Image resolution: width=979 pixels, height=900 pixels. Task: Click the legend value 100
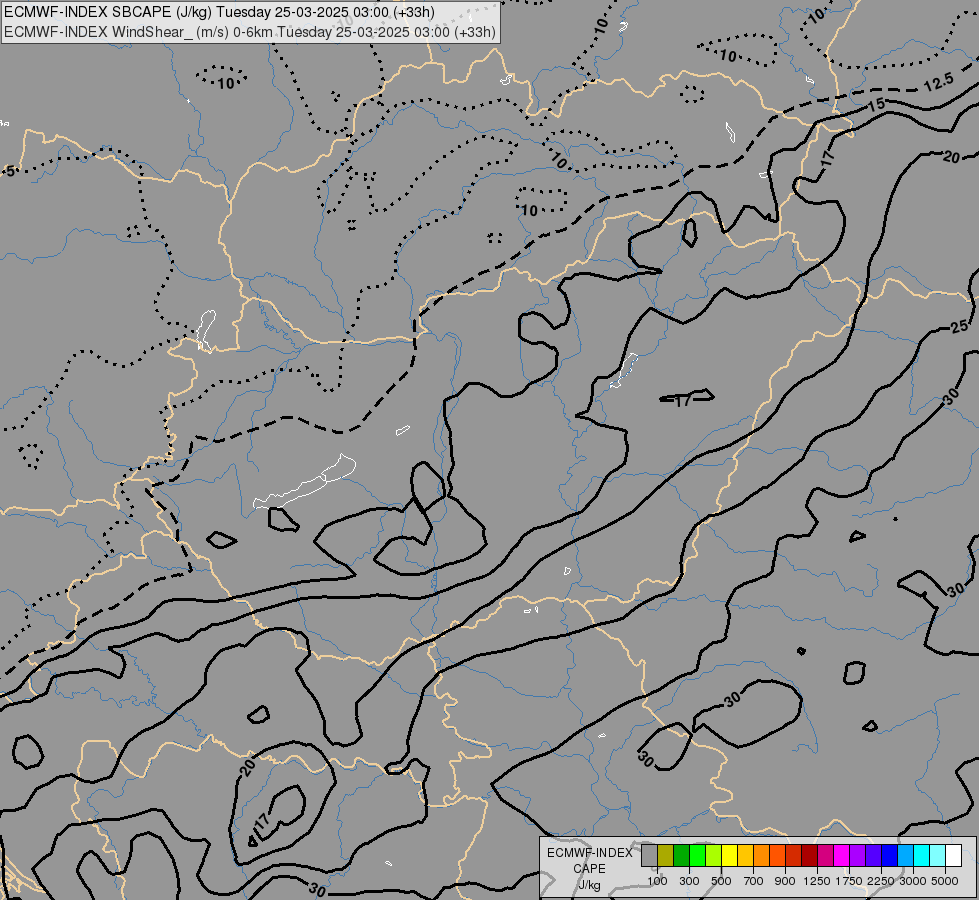pos(657,881)
